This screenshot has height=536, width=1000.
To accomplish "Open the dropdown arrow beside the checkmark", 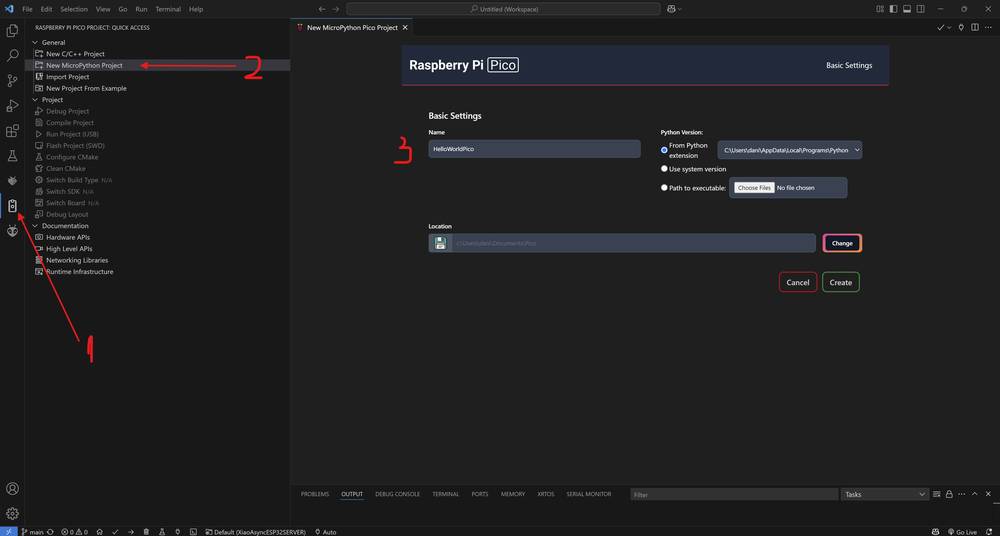I will pos(950,27).
